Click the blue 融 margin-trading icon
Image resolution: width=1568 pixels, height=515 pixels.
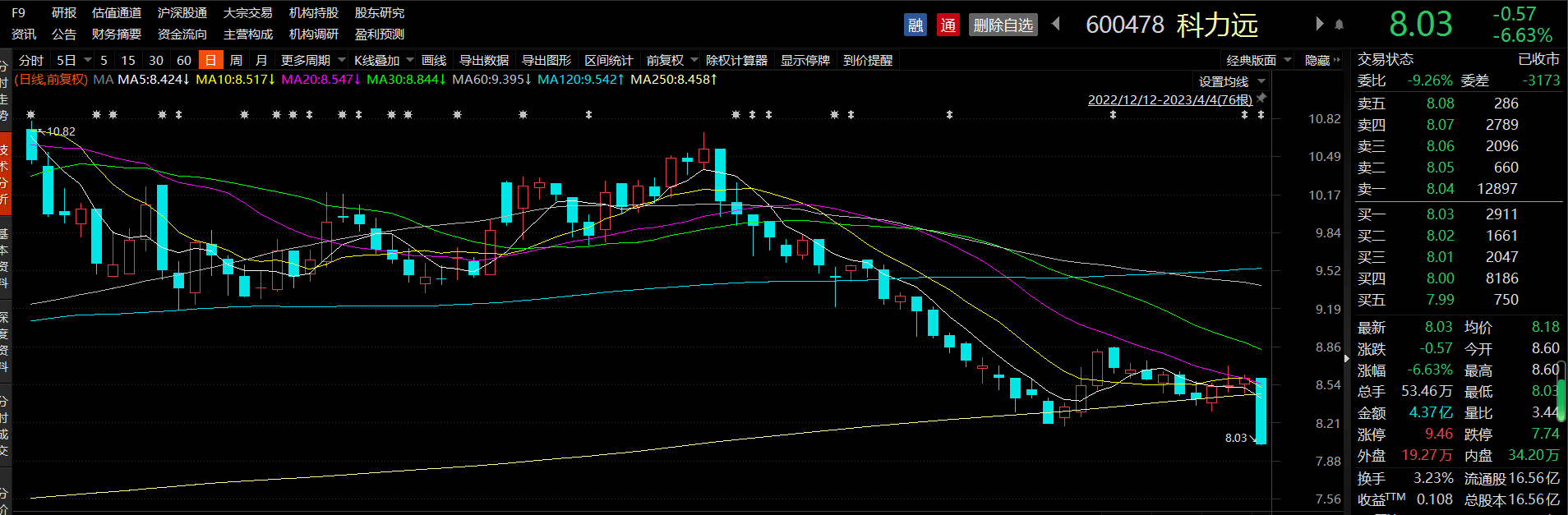(x=915, y=25)
